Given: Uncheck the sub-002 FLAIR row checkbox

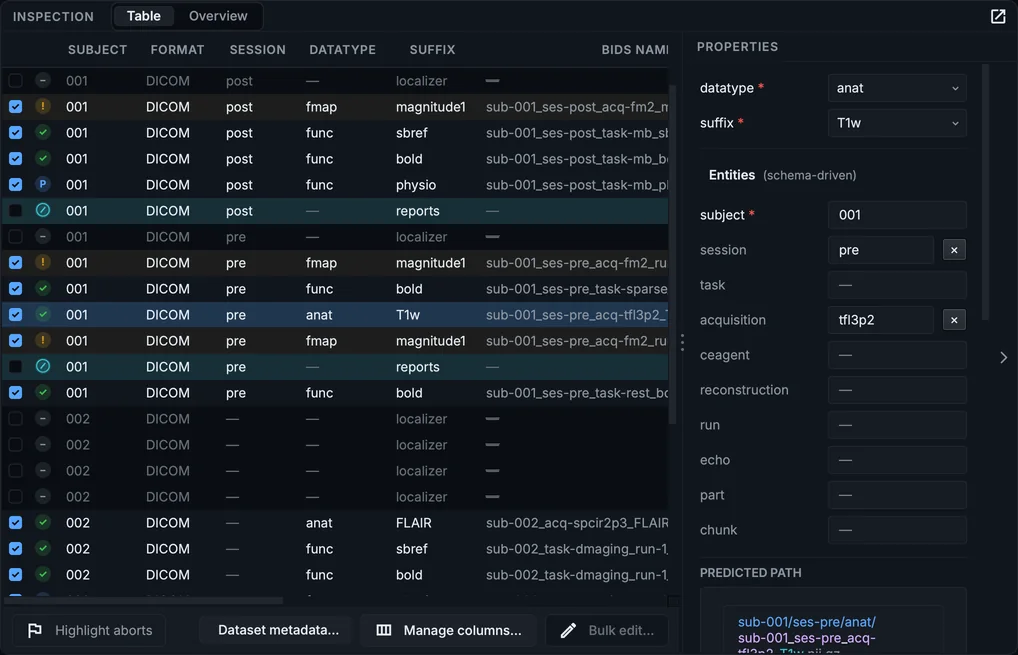Looking at the screenshot, I should tap(16, 522).
